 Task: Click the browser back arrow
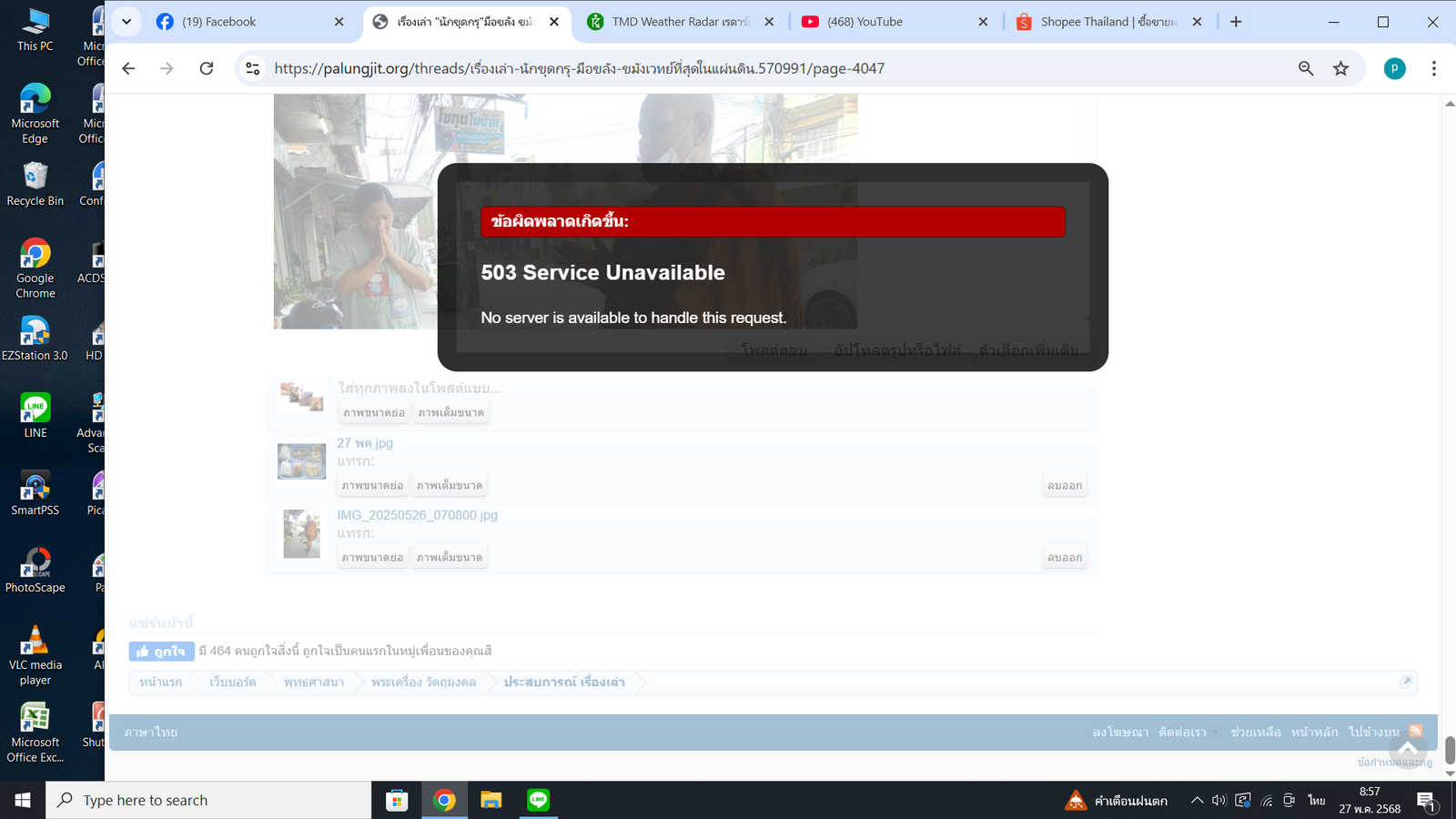click(x=128, y=68)
